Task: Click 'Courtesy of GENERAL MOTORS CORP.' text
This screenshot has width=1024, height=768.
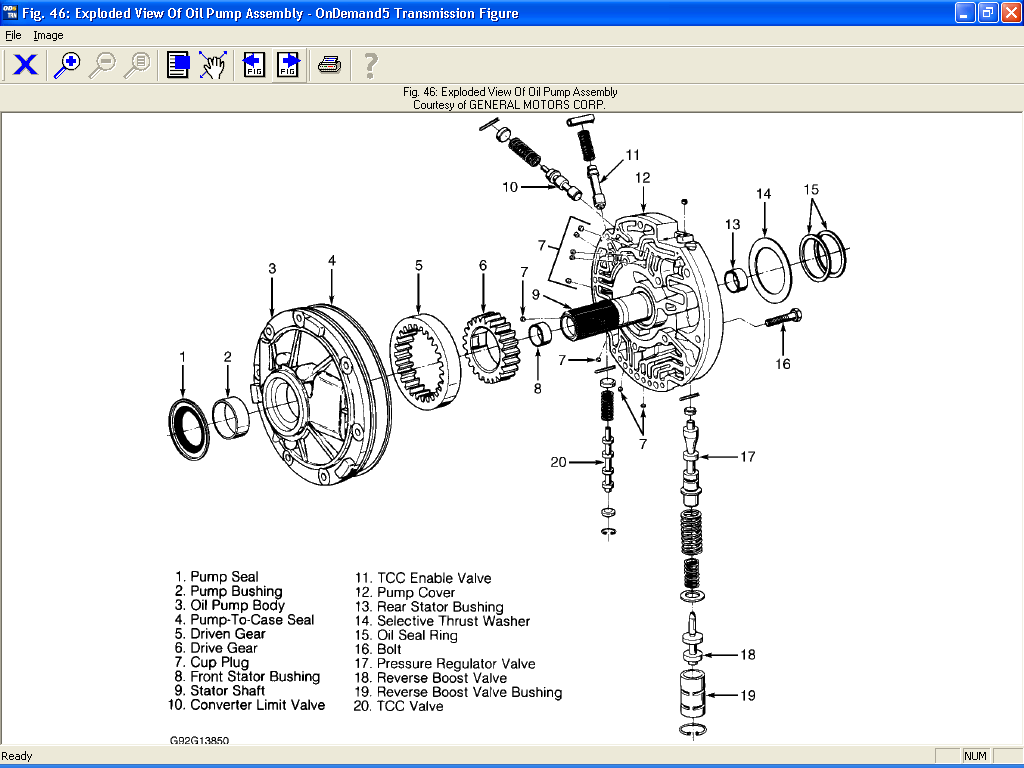Action: click(509, 104)
